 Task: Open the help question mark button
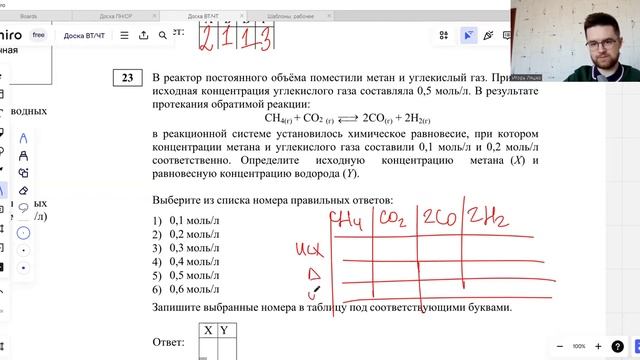pyautogui.click(x=617, y=346)
